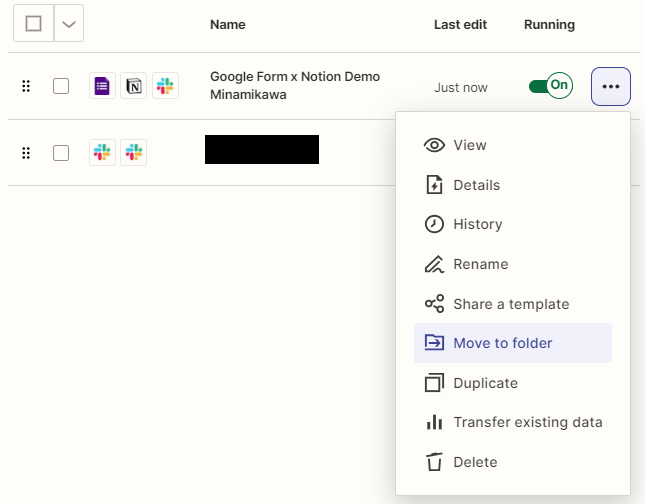645x504 pixels.
Task: Choose Duplicate from the menu
Action: pyautogui.click(x=513, y=383)
